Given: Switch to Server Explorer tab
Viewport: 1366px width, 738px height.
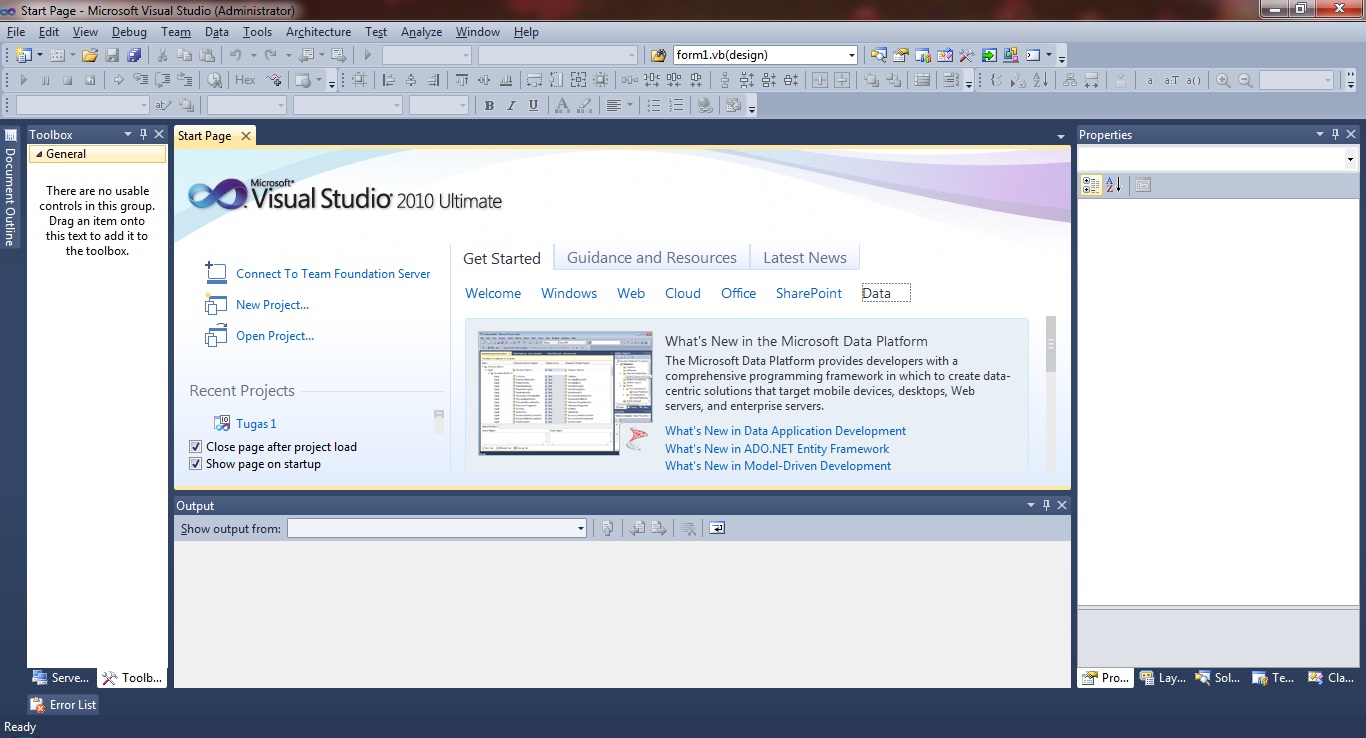Looking at the screenshot, I should point(62,678).
